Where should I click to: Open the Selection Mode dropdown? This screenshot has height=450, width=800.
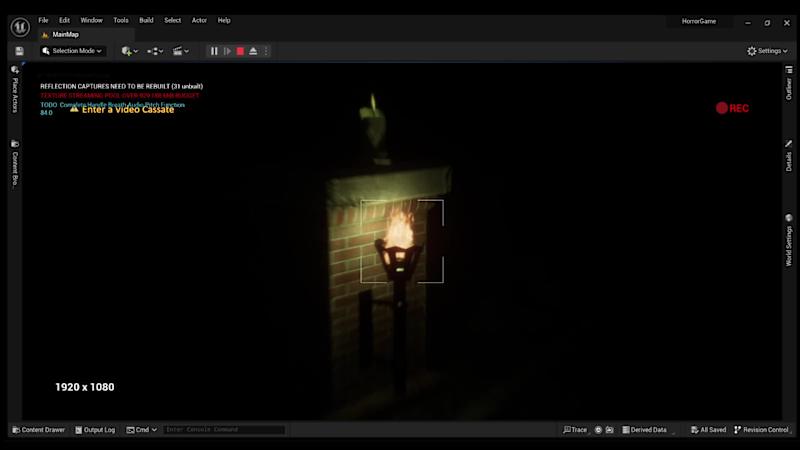[x=72, y=51]
